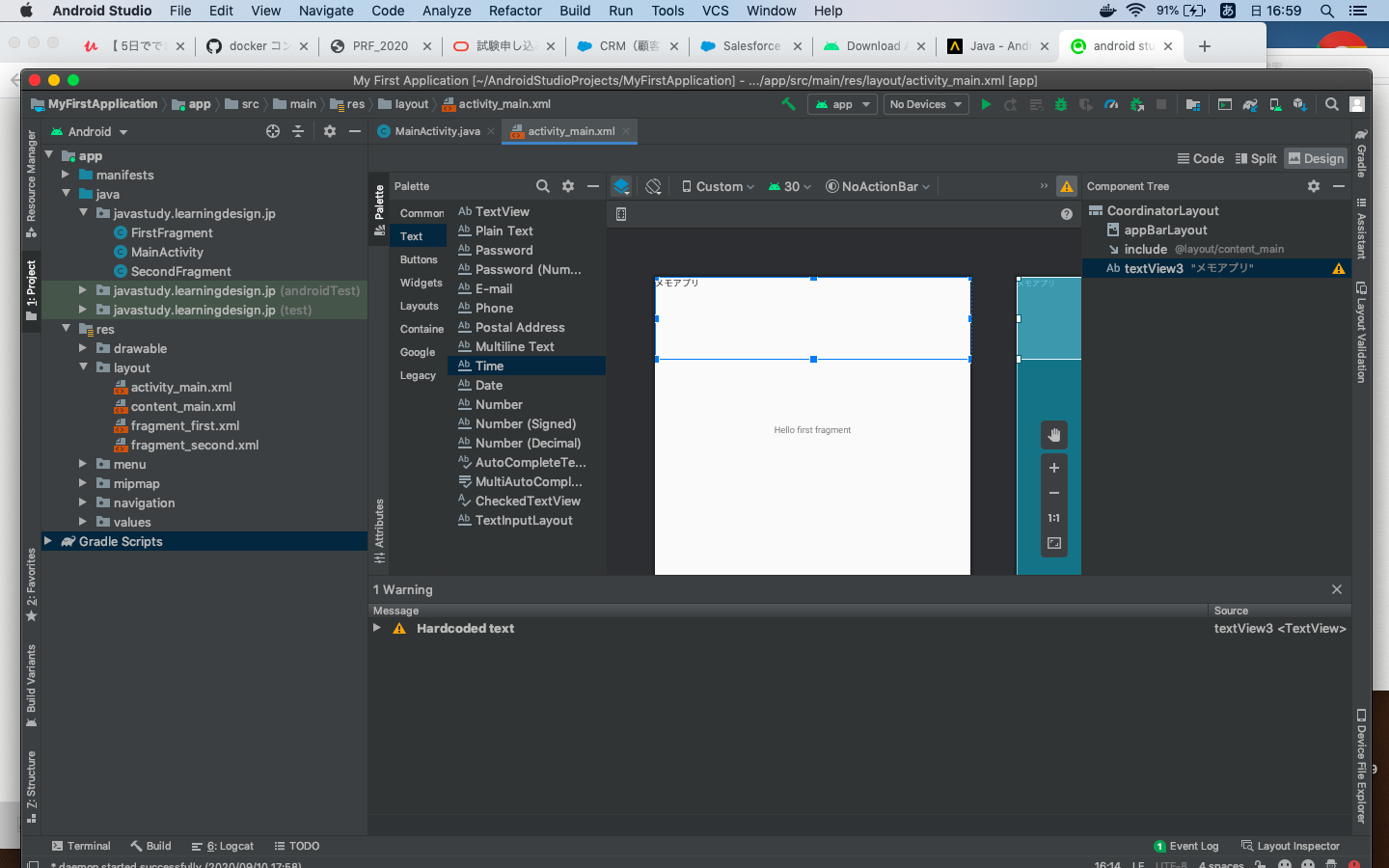The height and width of the screenshot is (868, 1389).
Task: Select textView3 in Component Tree
Action: pyautogui.click(x=1153, y=268)
